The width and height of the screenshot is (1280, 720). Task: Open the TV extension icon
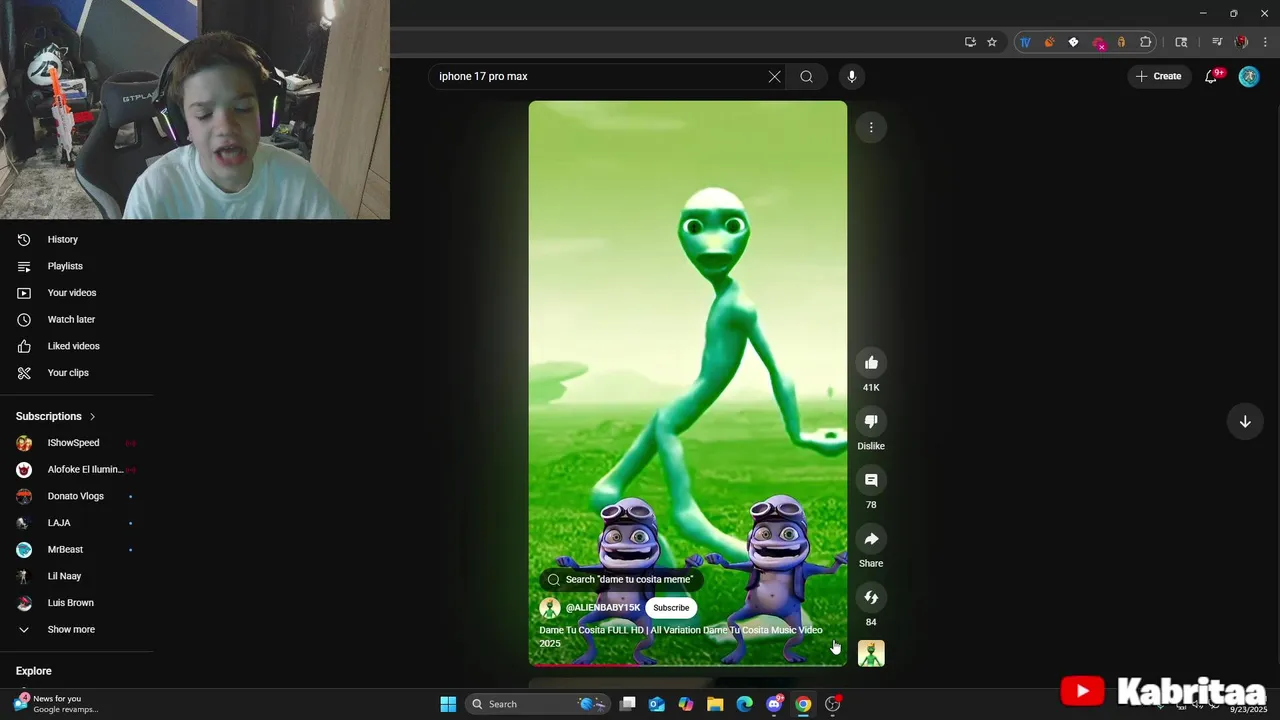1025,42
